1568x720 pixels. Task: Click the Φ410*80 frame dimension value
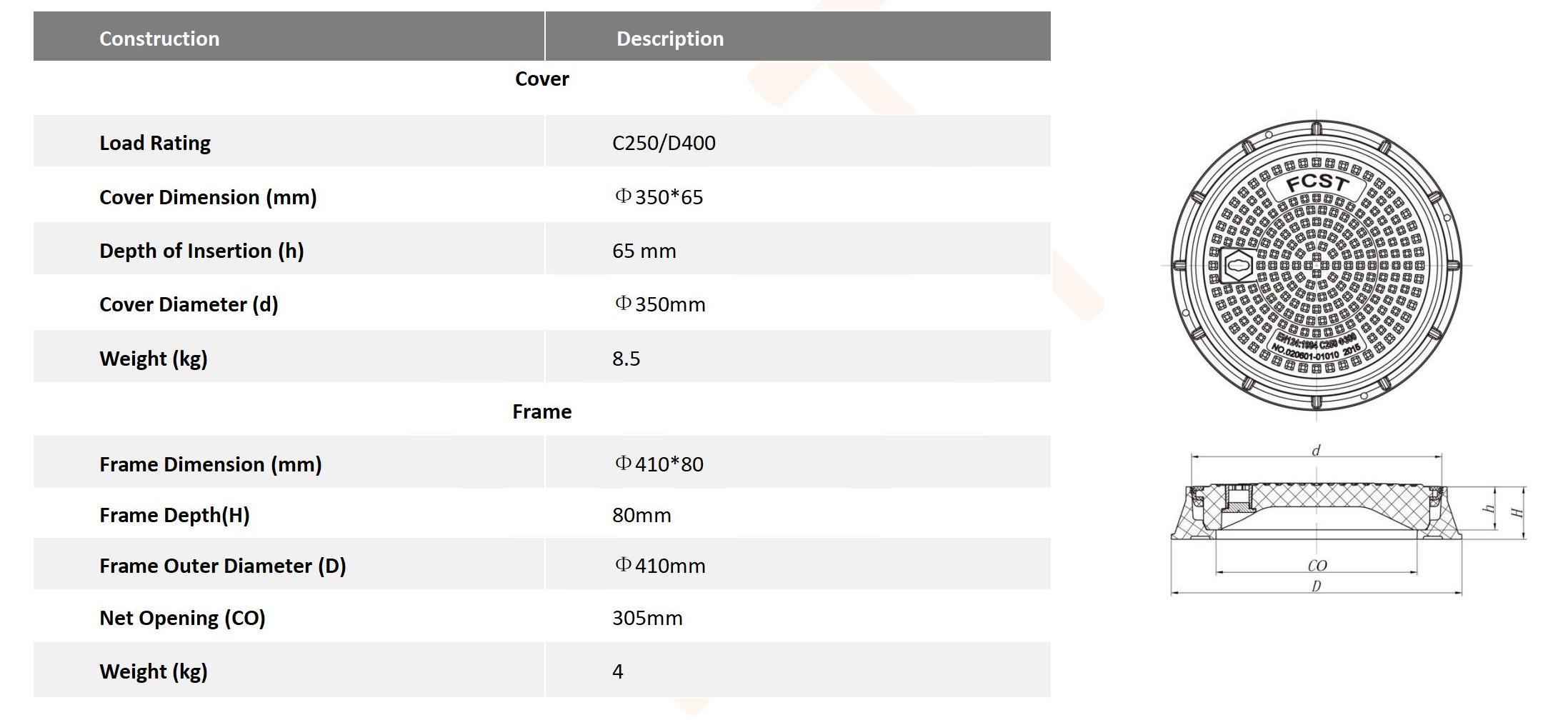(659, 464)
